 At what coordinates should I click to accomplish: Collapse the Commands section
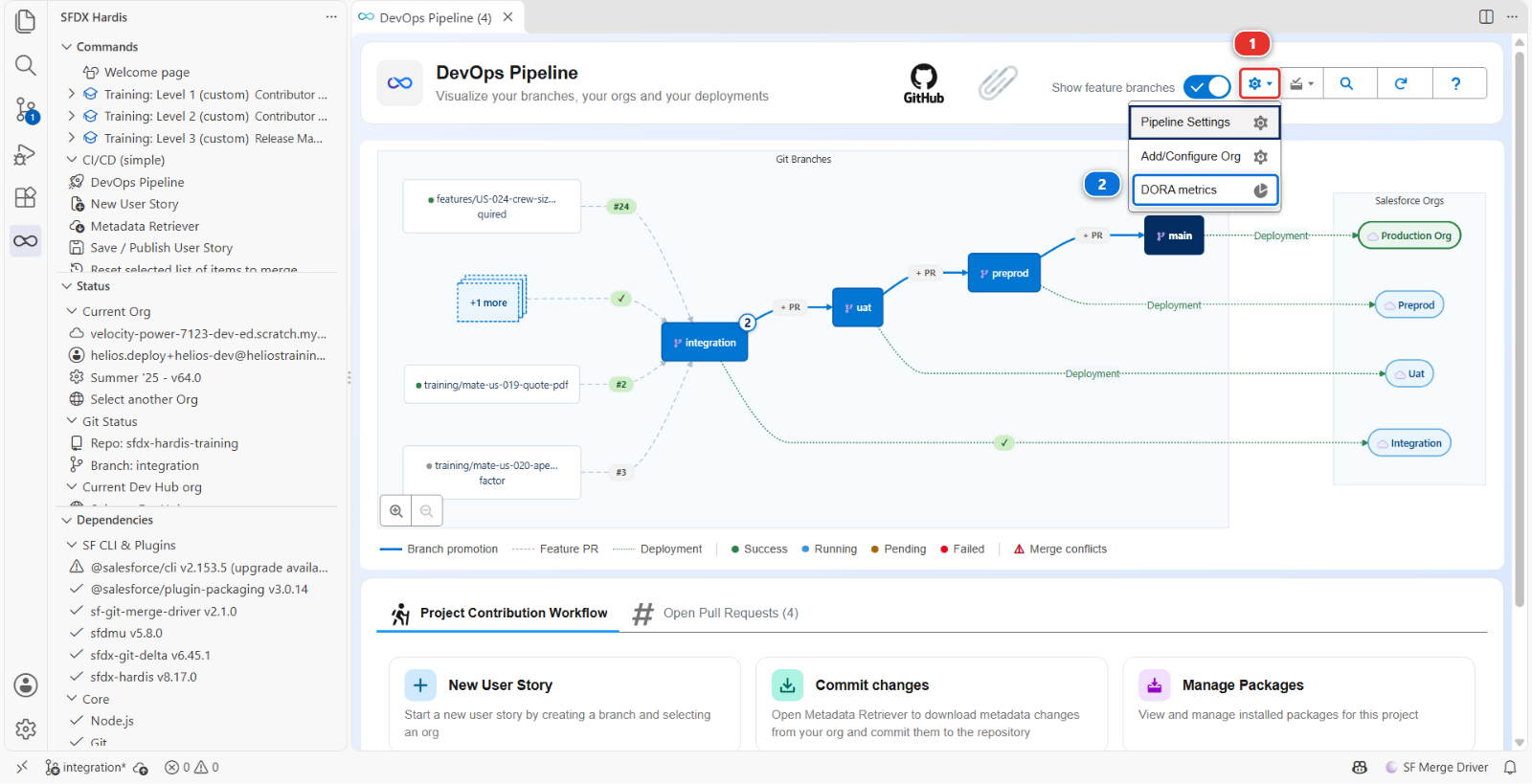(x=67, y=47)
